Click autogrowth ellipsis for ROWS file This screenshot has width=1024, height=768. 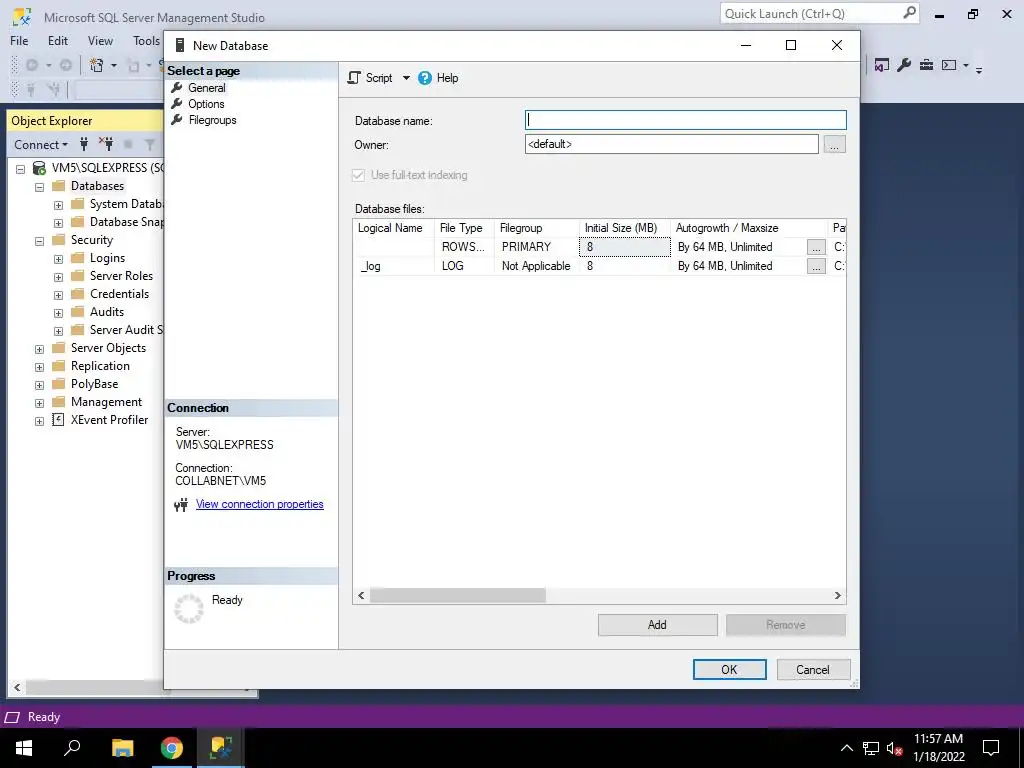tap(816, 247)
